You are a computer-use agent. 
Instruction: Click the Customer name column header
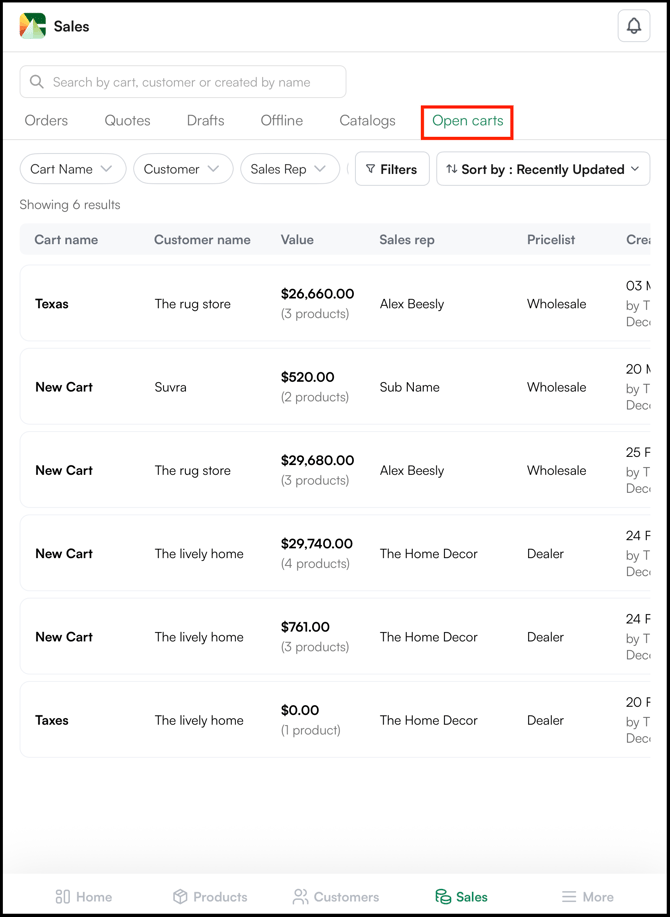point(202,240)
